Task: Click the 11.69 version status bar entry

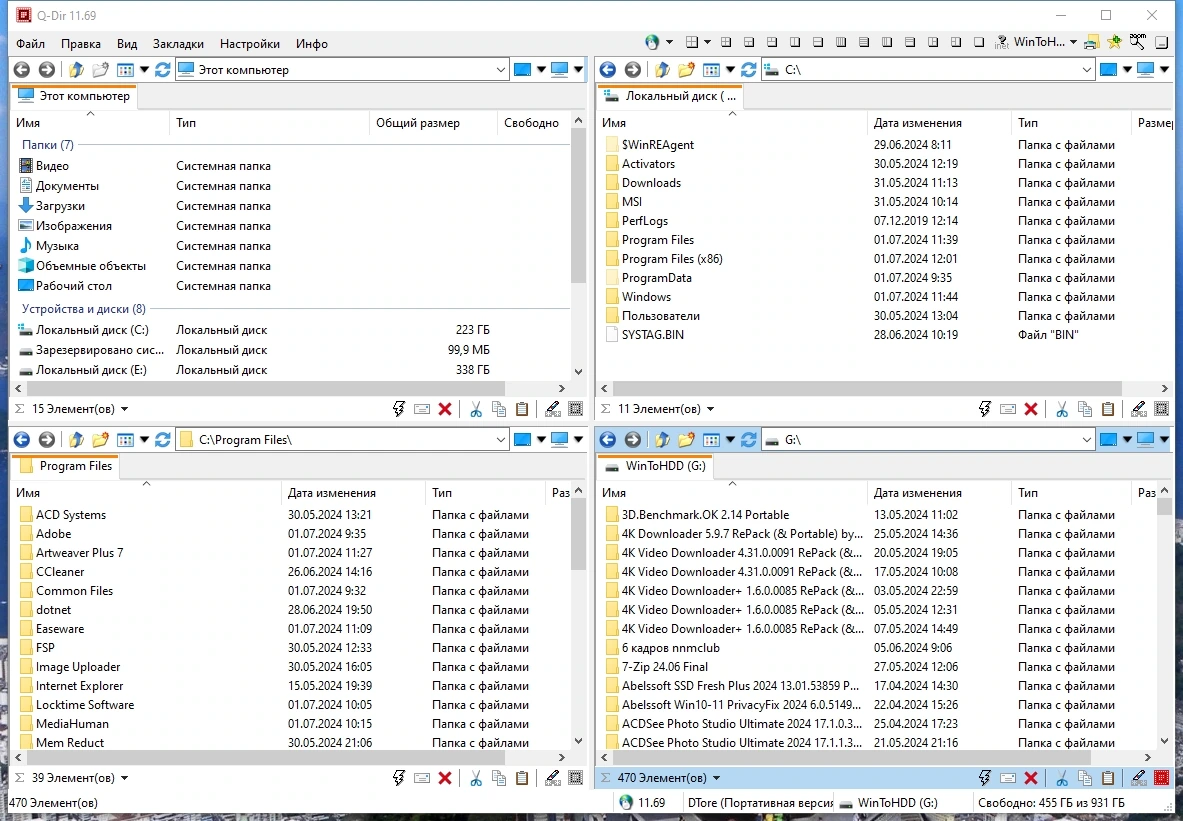Action: pos(644,803)
